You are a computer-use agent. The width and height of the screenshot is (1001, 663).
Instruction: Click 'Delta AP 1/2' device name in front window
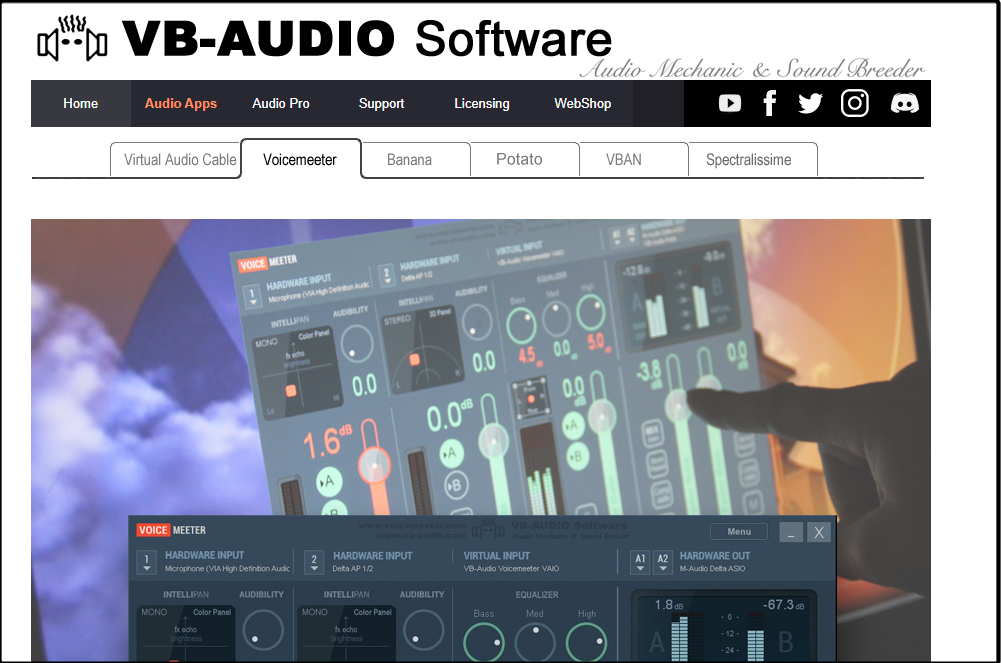352,569
